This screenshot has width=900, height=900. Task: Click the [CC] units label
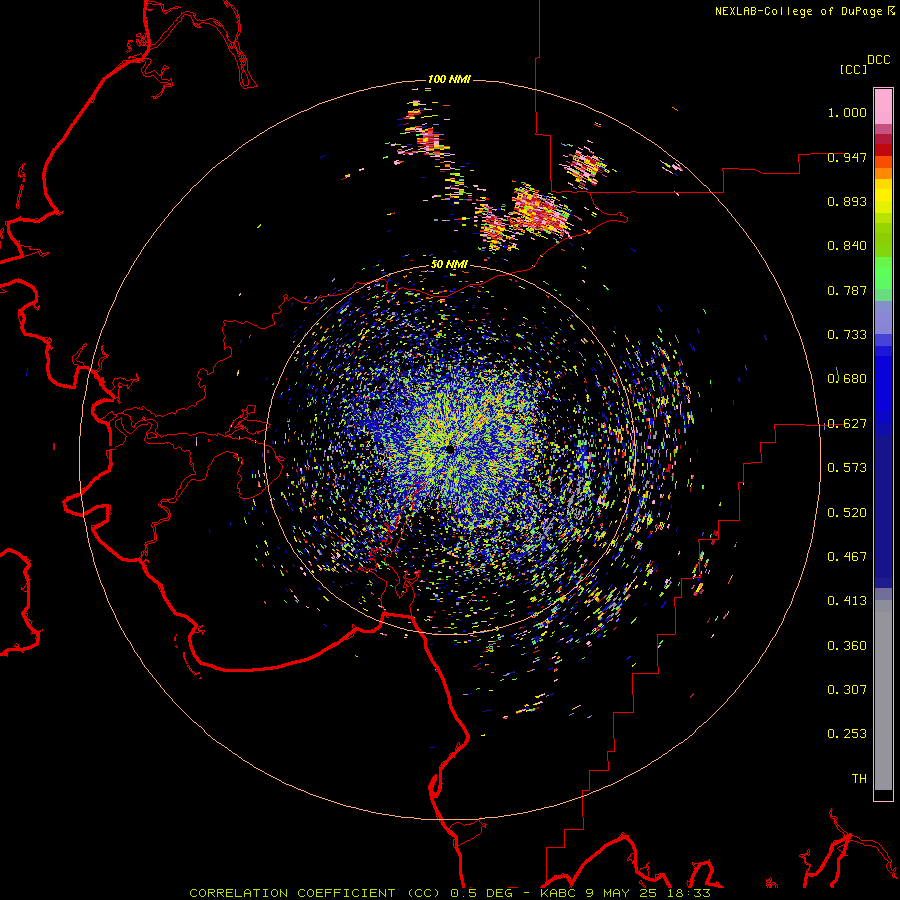(x=853, y=69)
